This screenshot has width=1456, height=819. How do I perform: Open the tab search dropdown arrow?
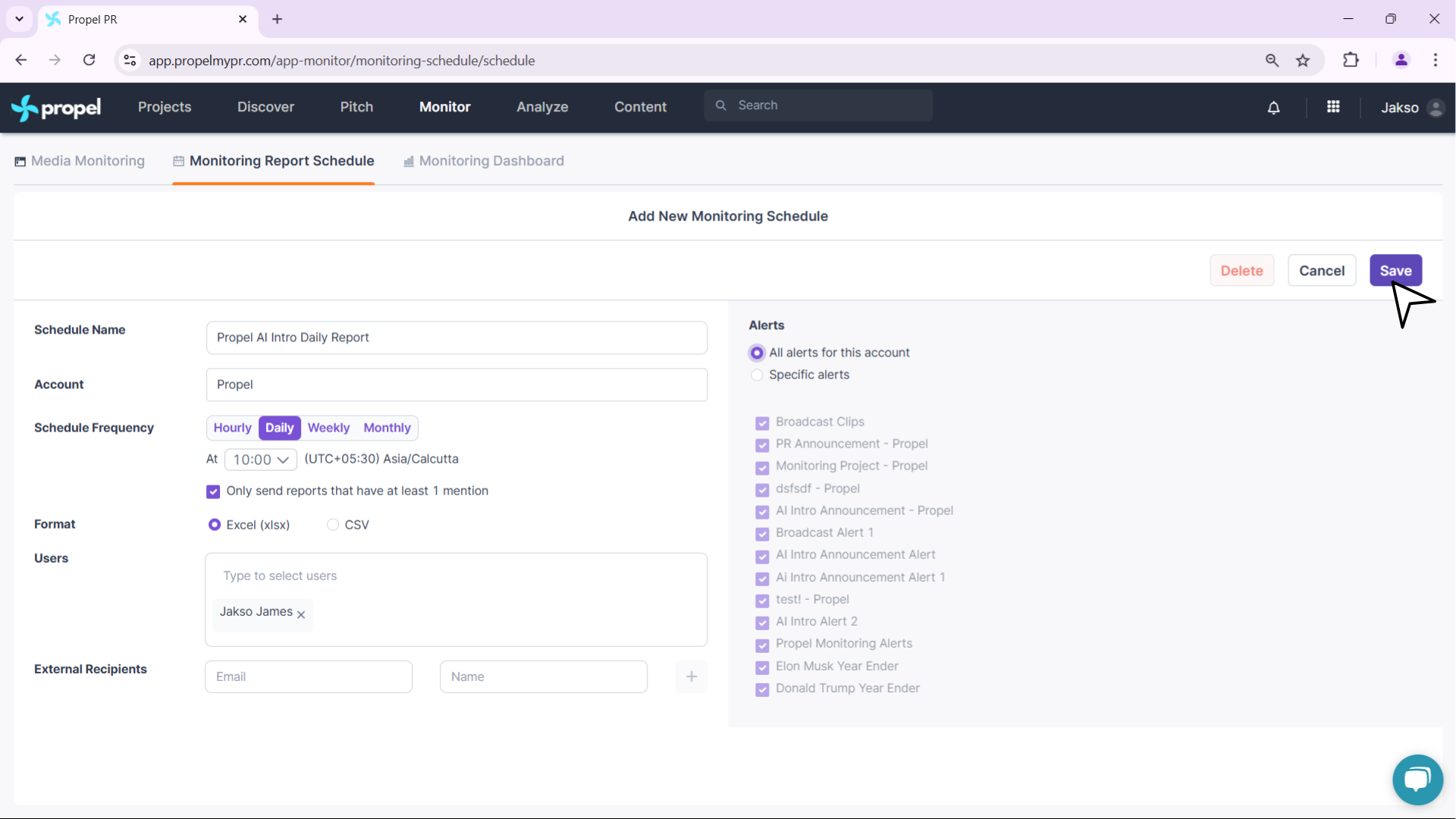click(x=20, y=19)
